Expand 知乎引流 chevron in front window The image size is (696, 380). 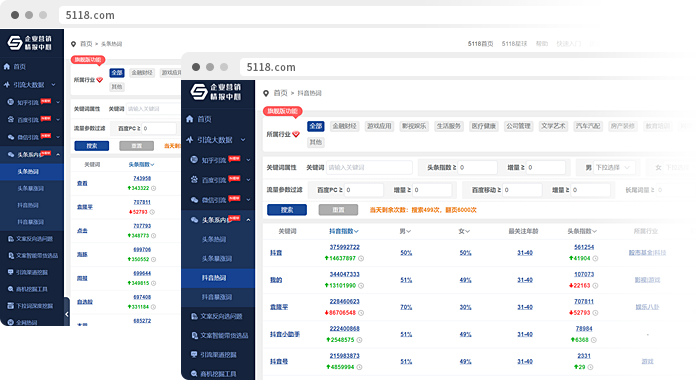[x=248, y=160]
